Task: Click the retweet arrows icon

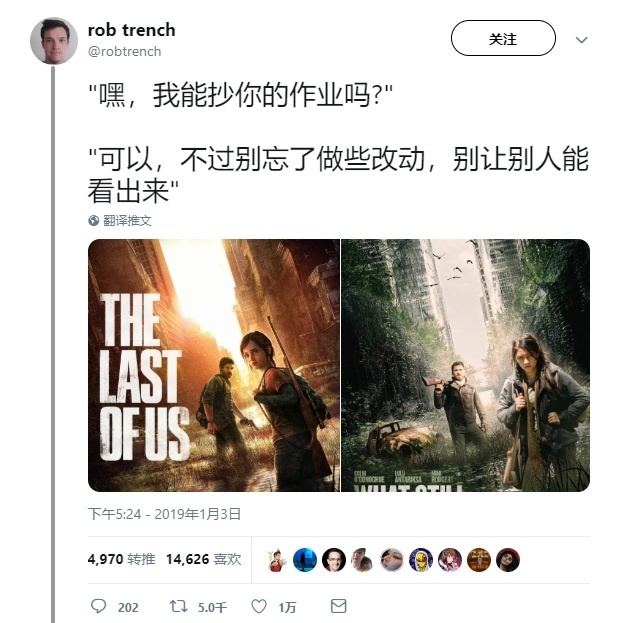Action: pos(179,606)
